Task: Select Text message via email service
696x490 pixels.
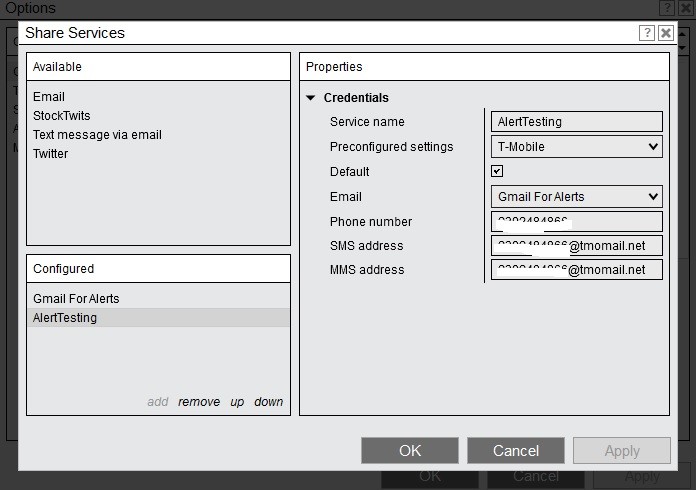Action: (97, 135)
